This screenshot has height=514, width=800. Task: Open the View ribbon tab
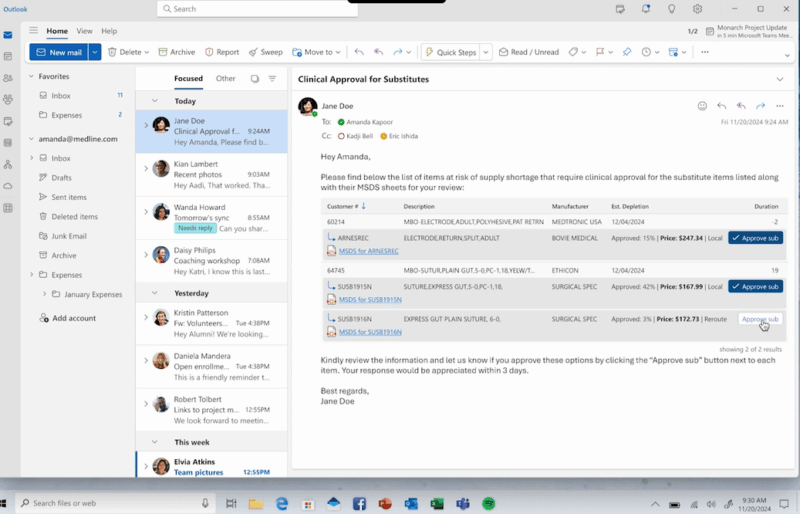pyautogui.click(x=84, y=31)
